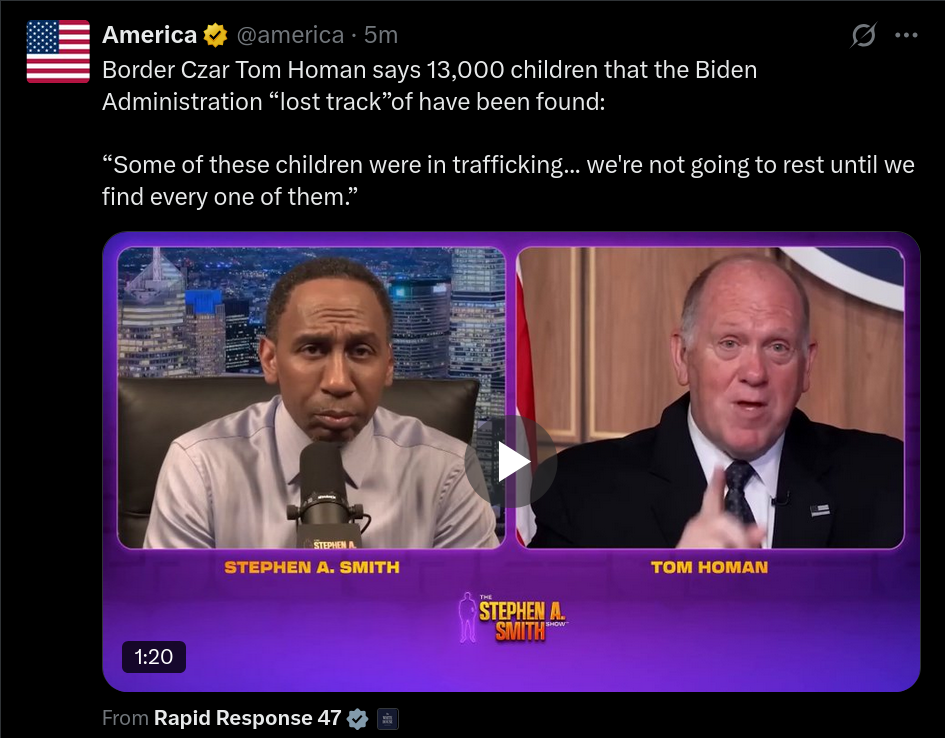
Task: Open the post via the 5m timestamp
Action: [381, 35]
